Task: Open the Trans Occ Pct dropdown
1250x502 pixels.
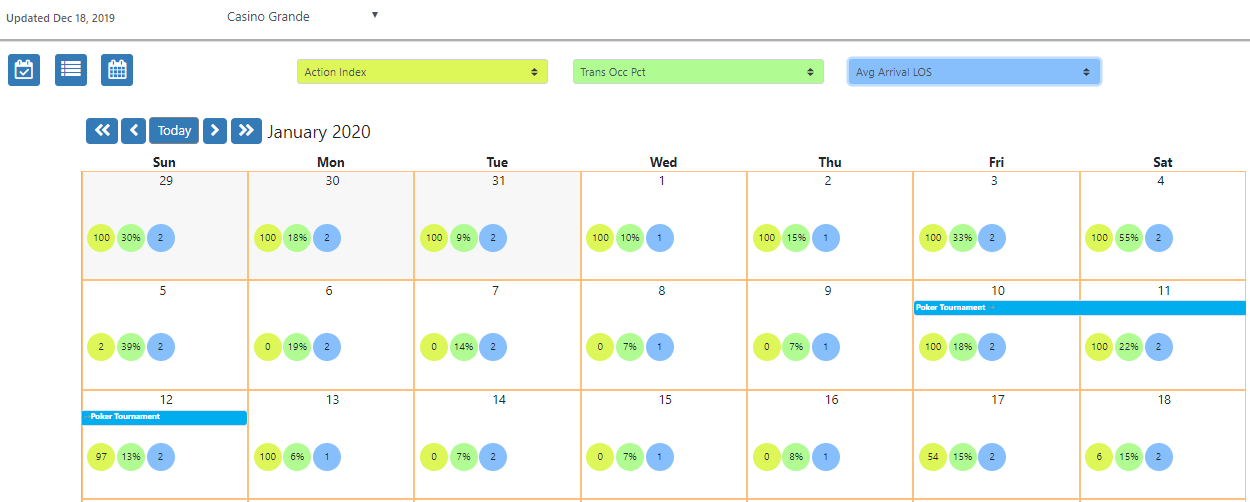Action: [698, 72]
